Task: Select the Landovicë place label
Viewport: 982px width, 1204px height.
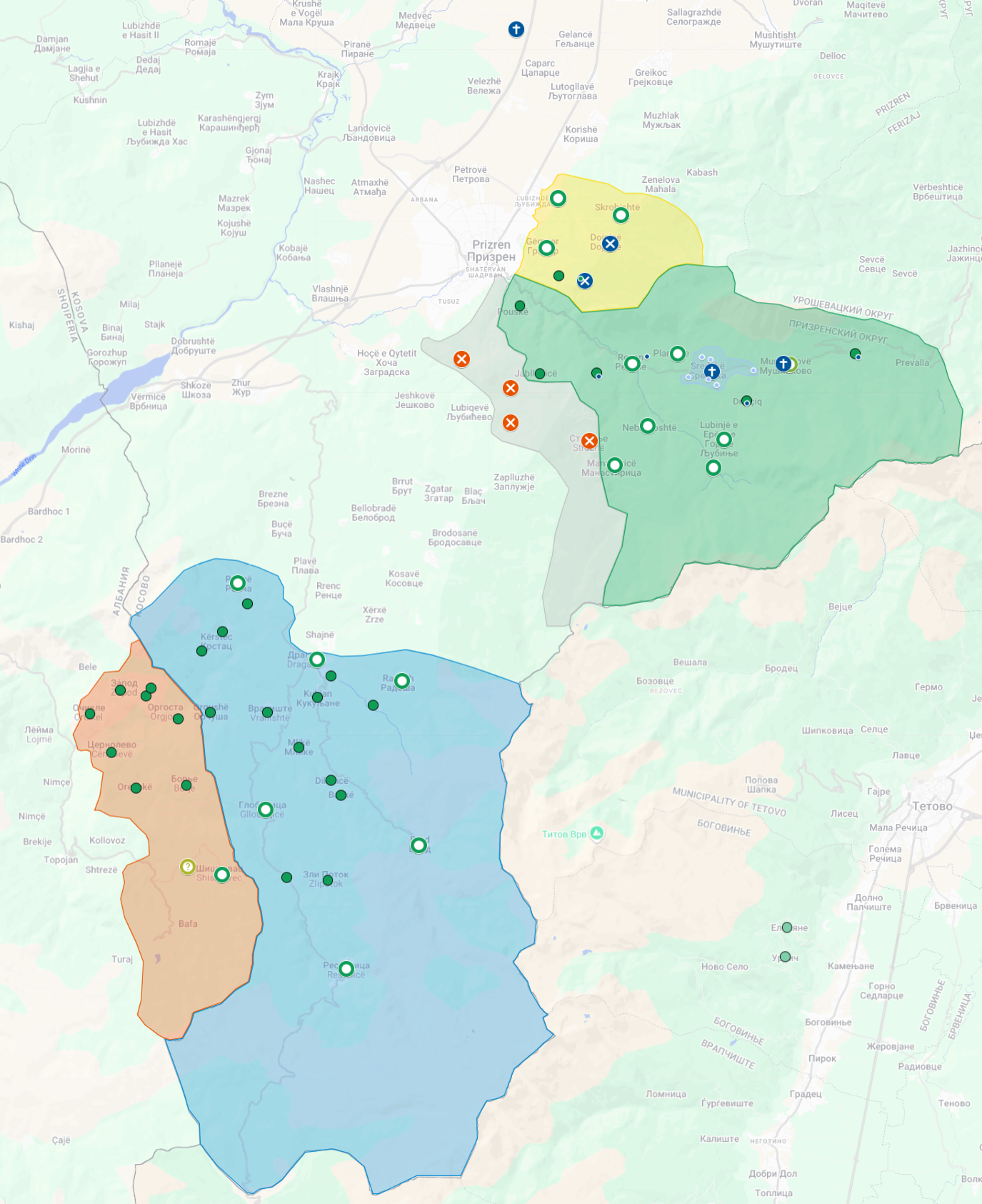Action: click(x=369, y=133)
